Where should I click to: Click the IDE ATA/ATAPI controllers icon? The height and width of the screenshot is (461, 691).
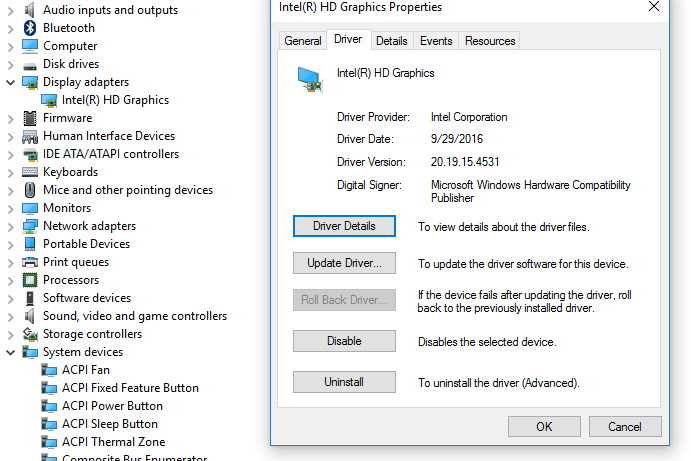[x=30, y=155]
